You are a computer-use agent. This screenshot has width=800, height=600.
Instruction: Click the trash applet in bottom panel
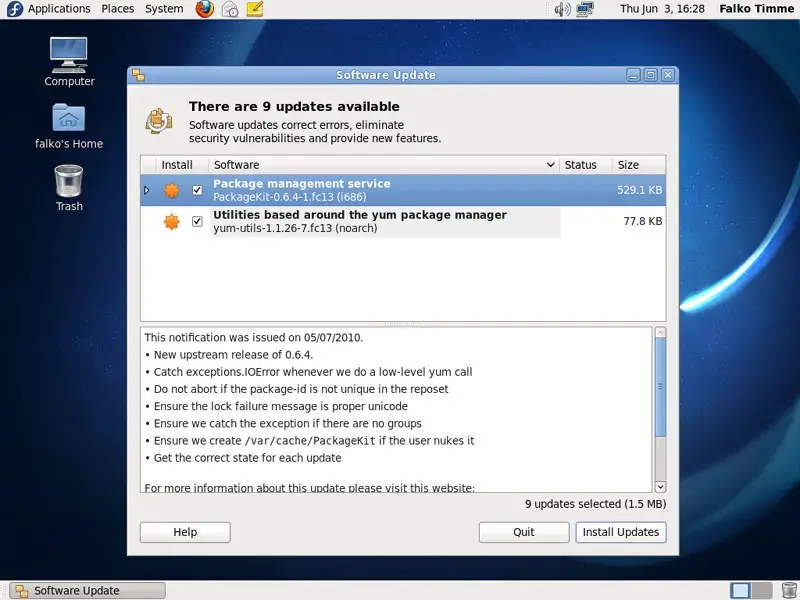click(x=789, y=590)
